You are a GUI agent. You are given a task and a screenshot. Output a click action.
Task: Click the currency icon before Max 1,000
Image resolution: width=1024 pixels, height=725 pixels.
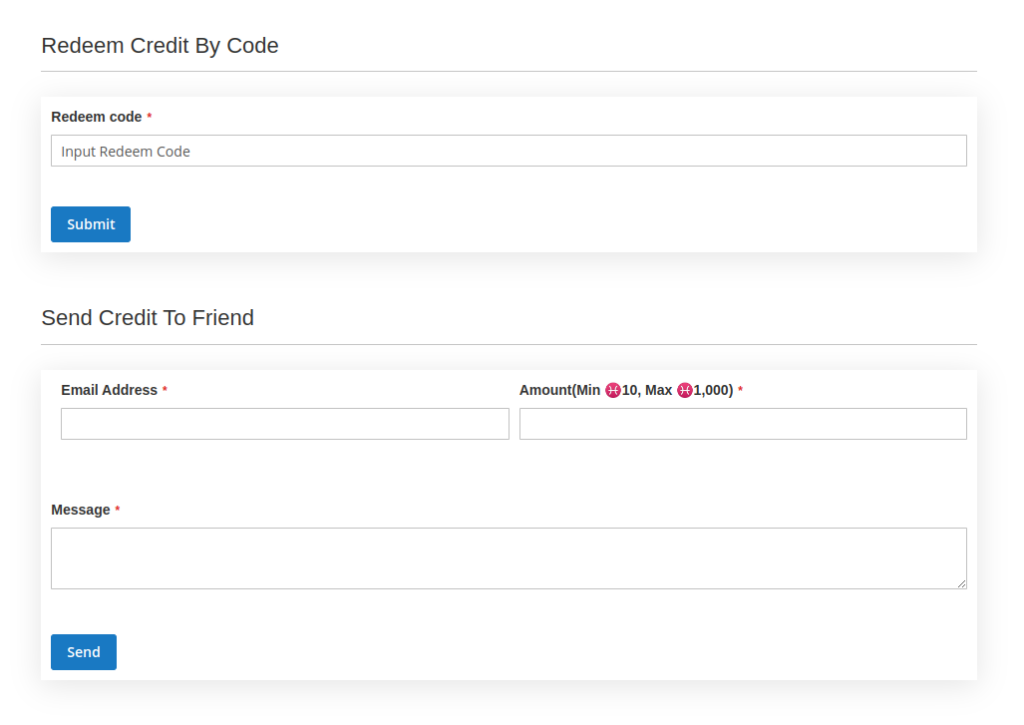pos(685,390)
